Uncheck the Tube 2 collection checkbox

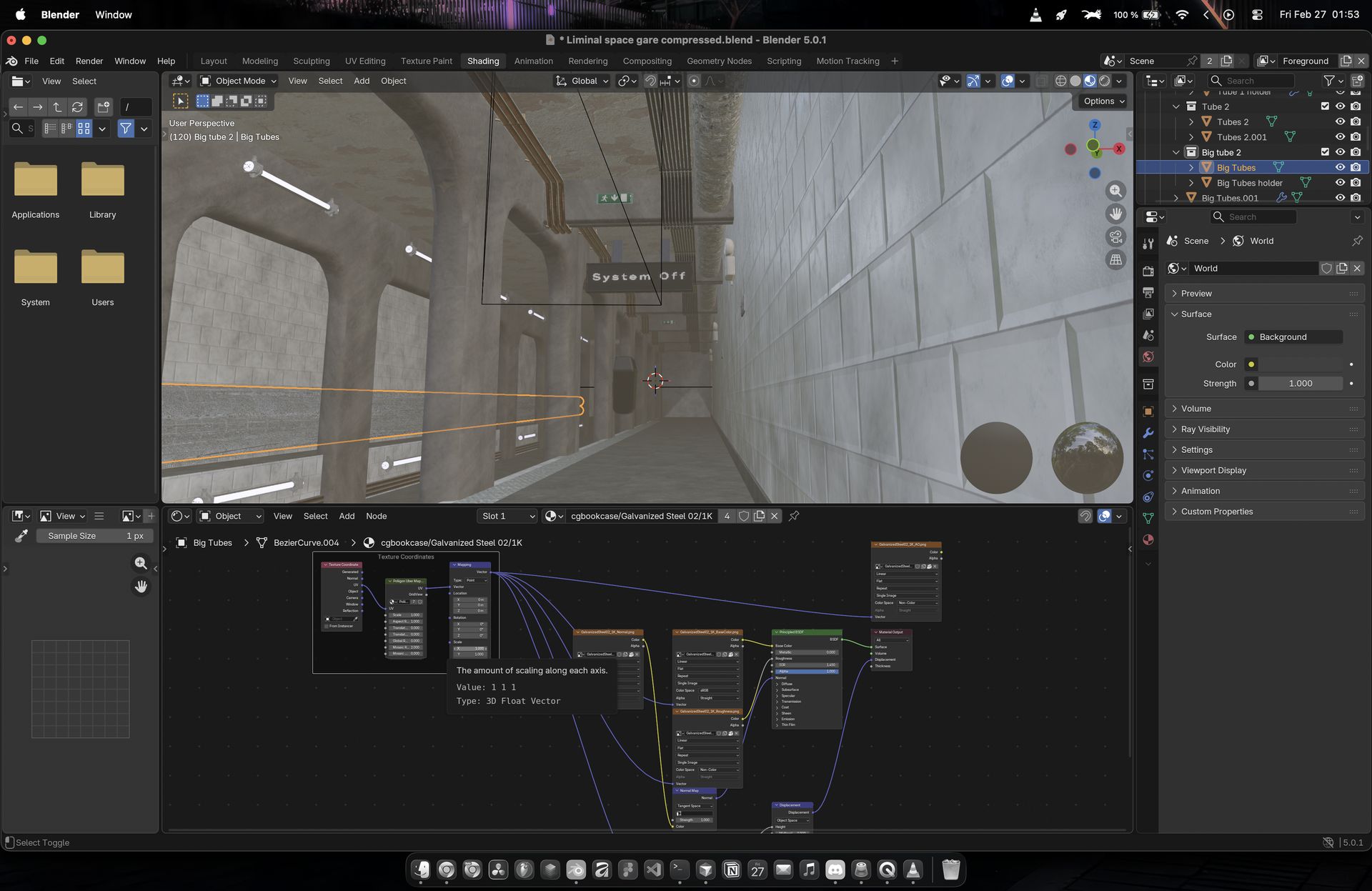(x=1325, y=106)
